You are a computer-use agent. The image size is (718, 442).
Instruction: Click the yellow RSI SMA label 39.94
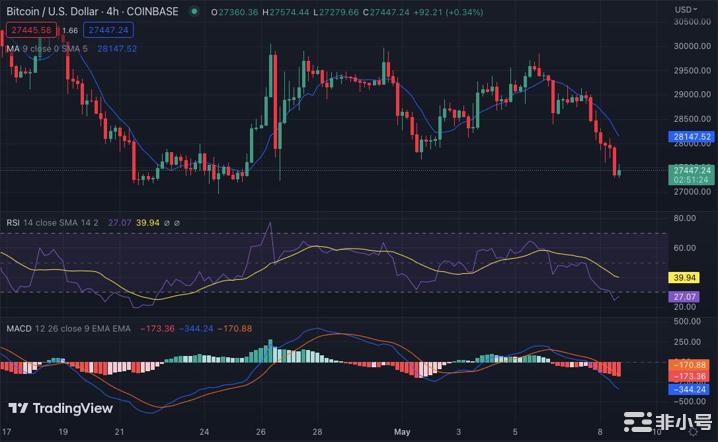686,278
